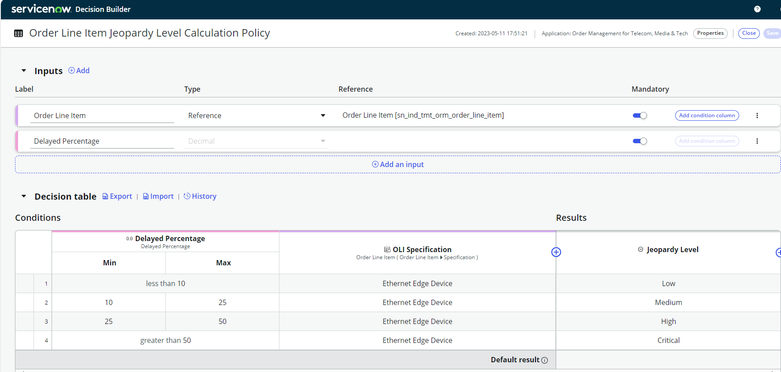Click the Close button in header
Screen dimensions: 781x372
coord(749,33)
